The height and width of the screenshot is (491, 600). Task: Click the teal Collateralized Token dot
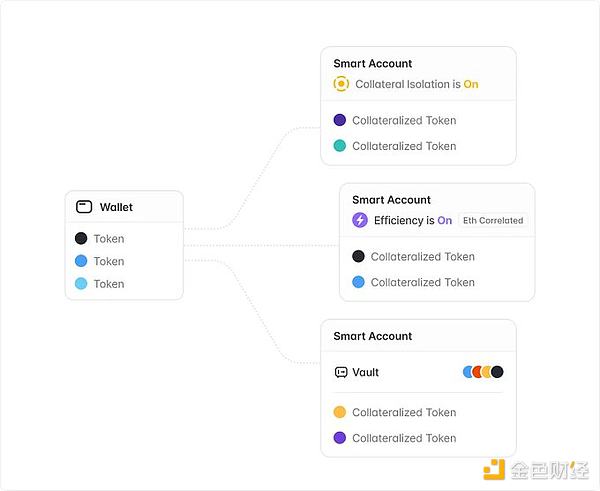pos(340,146)
